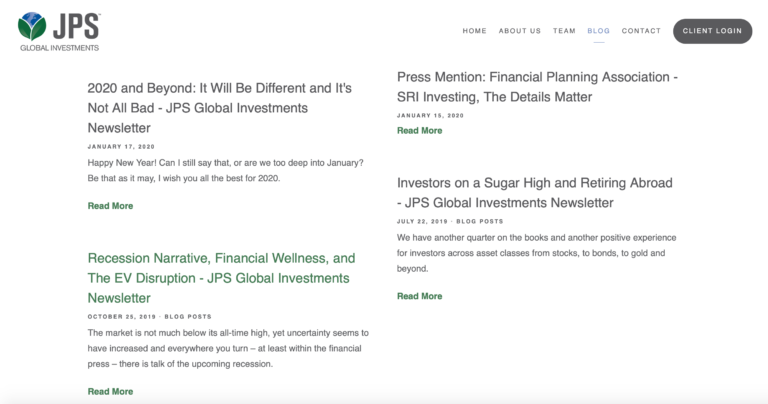Open the Team navigation link
Image resolution: width=768 pixels, height=404 pixels.
[x=564, y=31]
